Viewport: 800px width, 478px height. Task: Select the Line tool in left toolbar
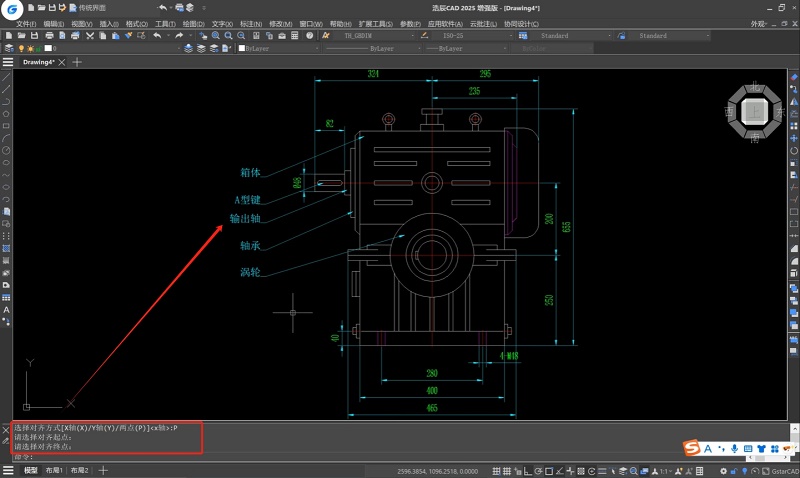tap(6, 77)
